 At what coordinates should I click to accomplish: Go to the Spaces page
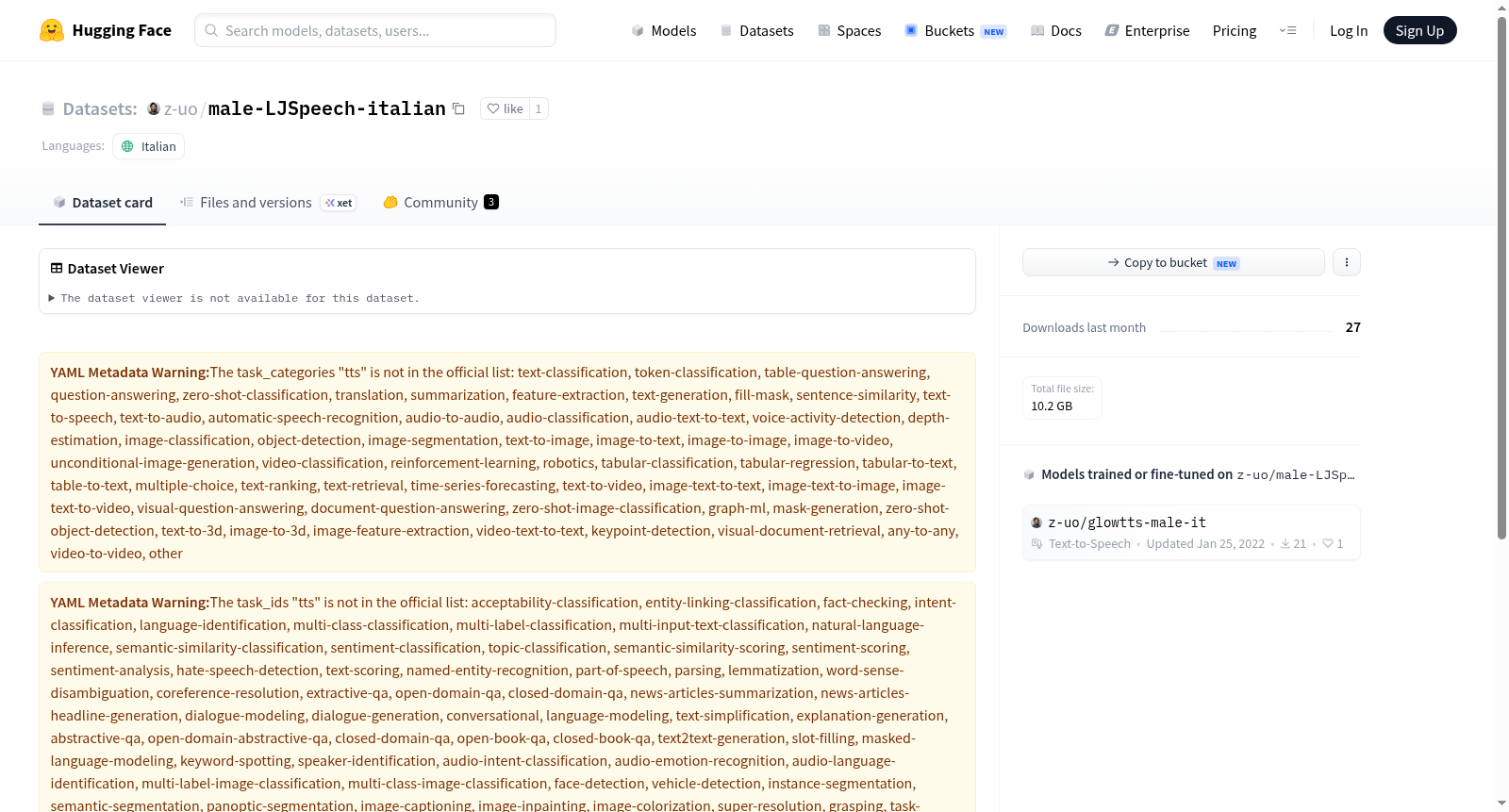point(850,31)
